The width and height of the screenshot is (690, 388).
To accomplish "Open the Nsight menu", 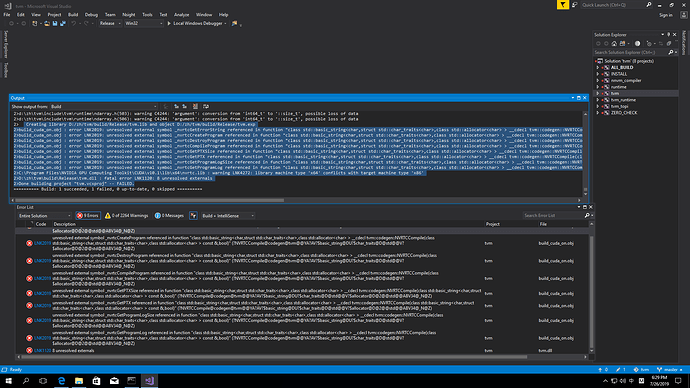I will (x=128, y=15).
